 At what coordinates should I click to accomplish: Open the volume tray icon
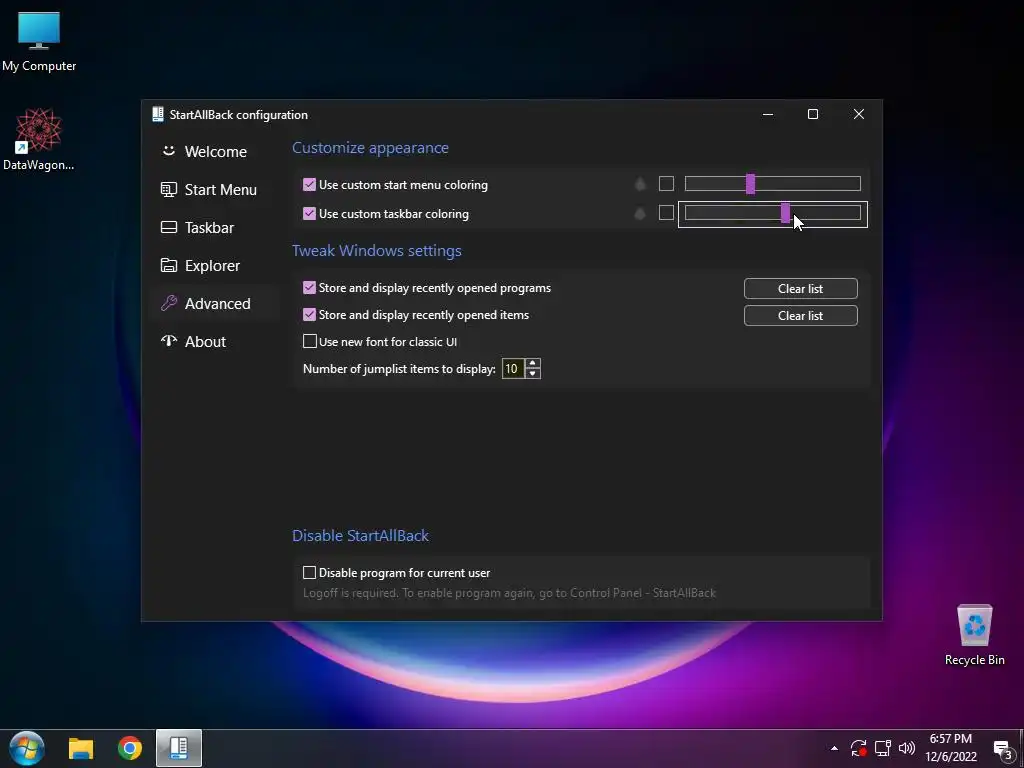pyautogui.click(x=906, y=748)
